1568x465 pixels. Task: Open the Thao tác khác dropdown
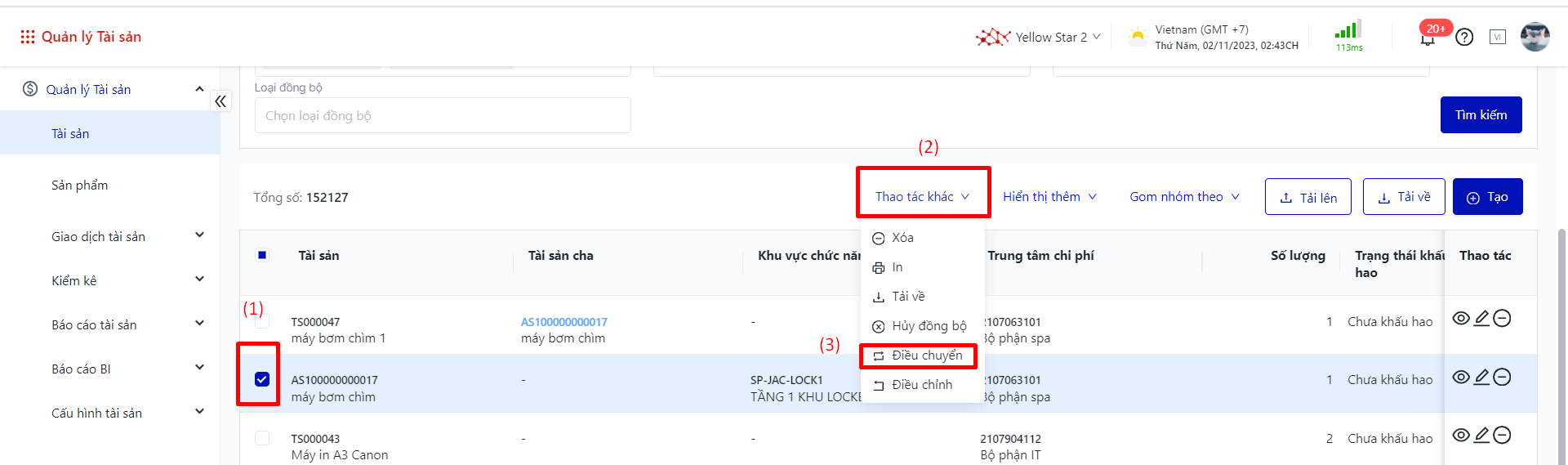pos(922,196)
